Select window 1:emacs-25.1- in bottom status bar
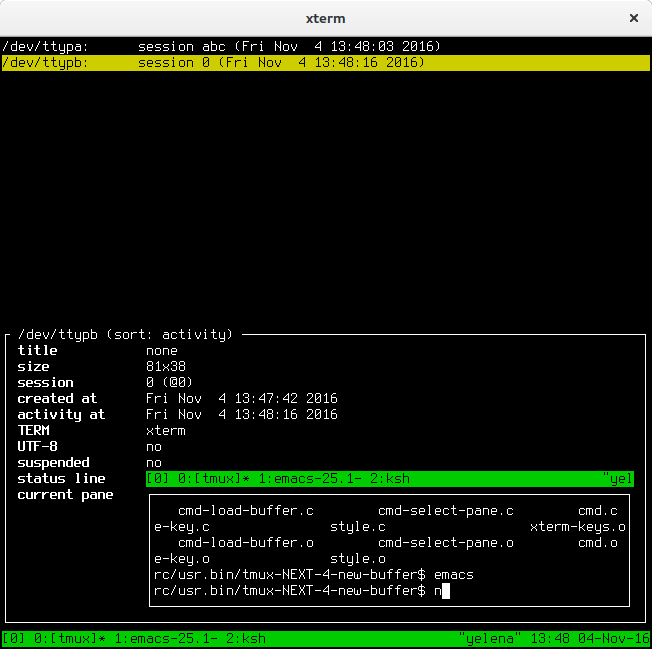This screenshot has height=649, width=652. [x=165, y=638]
